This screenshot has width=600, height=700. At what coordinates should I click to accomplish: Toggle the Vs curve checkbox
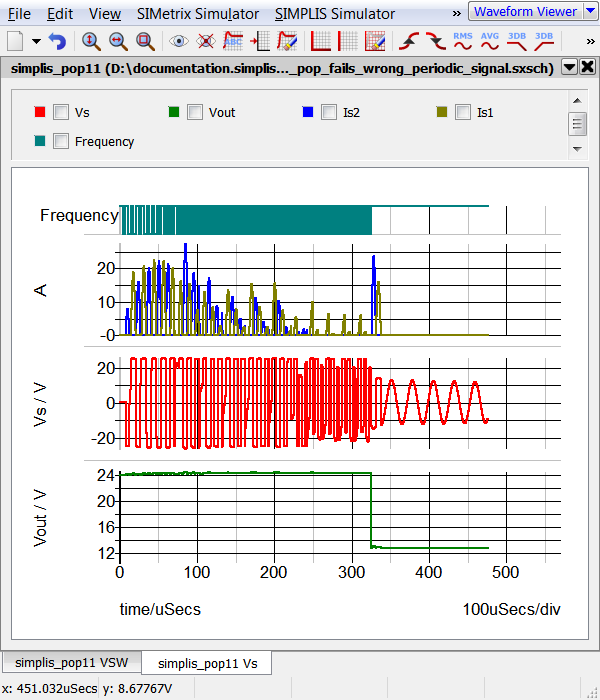[61, 112]
